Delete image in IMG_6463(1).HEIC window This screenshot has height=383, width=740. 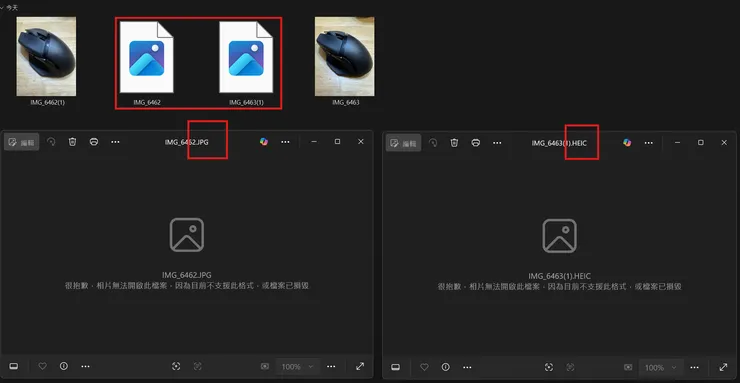pos(454,142)
